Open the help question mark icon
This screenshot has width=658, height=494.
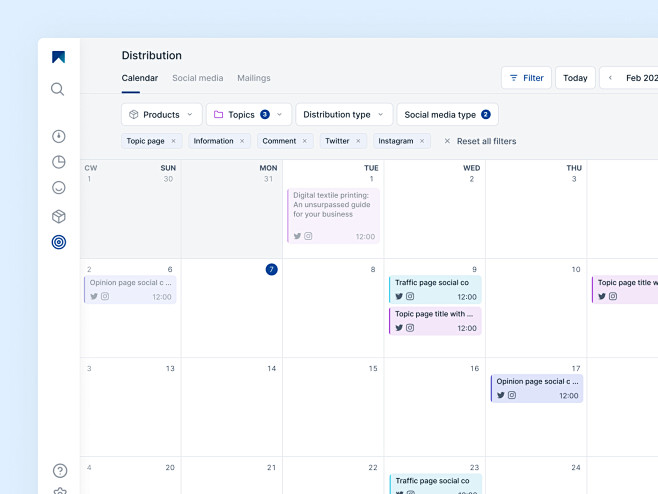[x=60, y=470]
